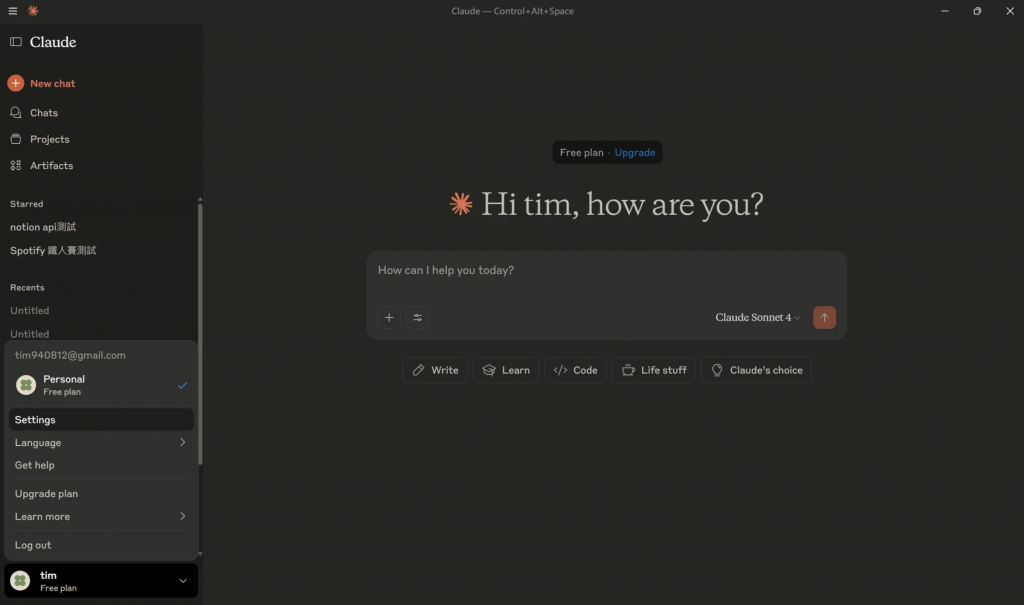Choose the Write suggestion
1024x605 pixels.
pyautogui.click(x=435, y=370)
